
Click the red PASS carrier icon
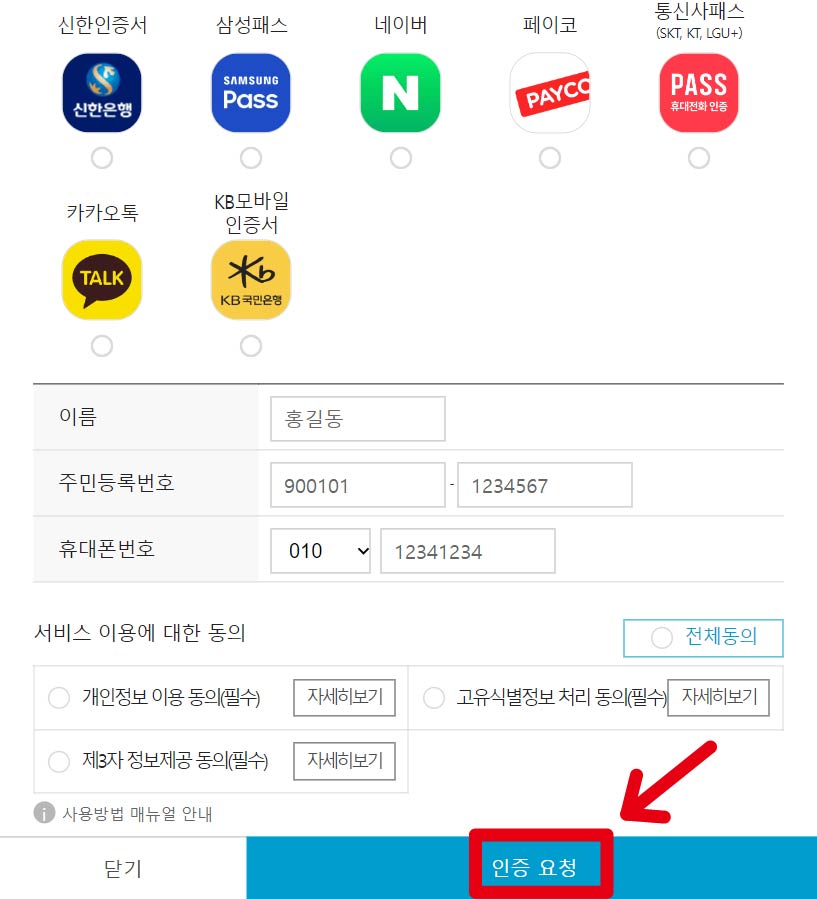pyautogui.click(x=699, y=93)
